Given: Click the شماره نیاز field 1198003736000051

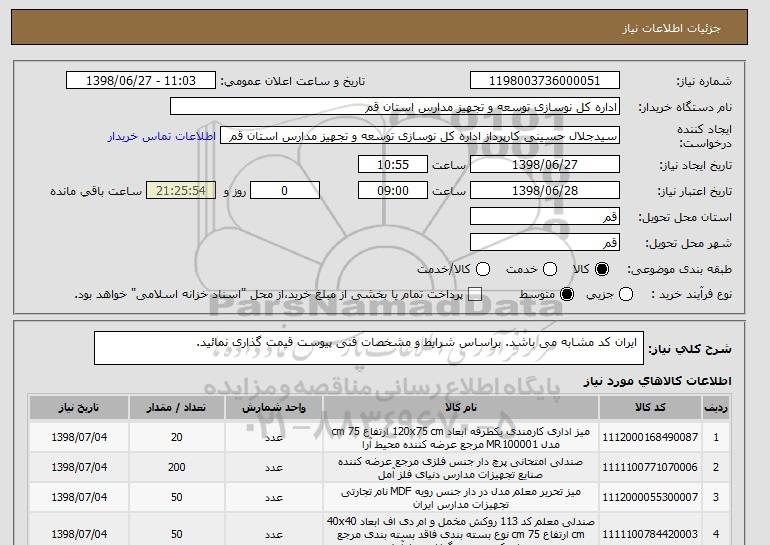Looking at the screenshot, I should 545,81.
